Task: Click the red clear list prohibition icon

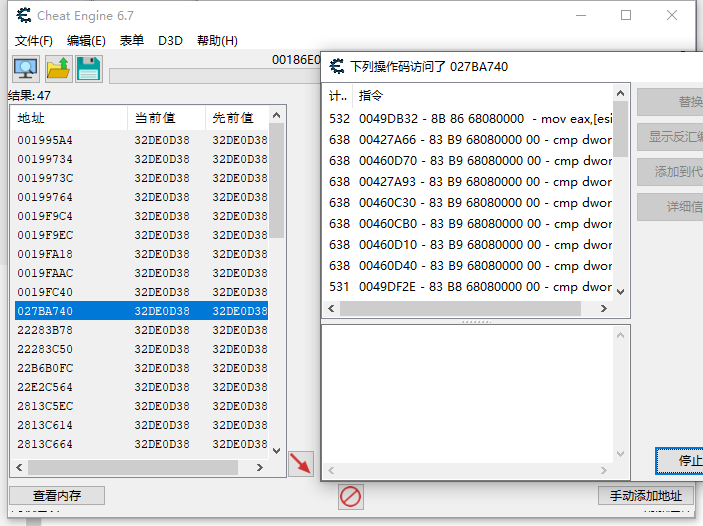Action: (x=350, y=497)
